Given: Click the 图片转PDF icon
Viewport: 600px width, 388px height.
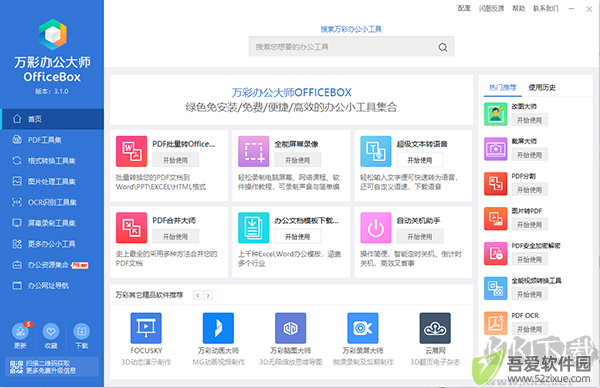Looking at the screenshot, I should [x=496, y=218].
